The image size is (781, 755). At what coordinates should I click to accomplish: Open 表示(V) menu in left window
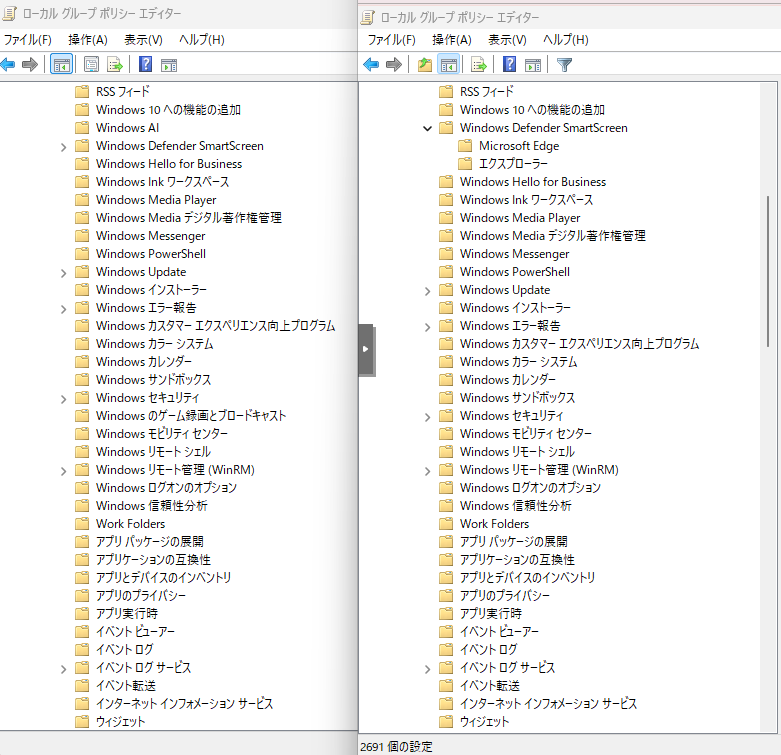(143, 40)
